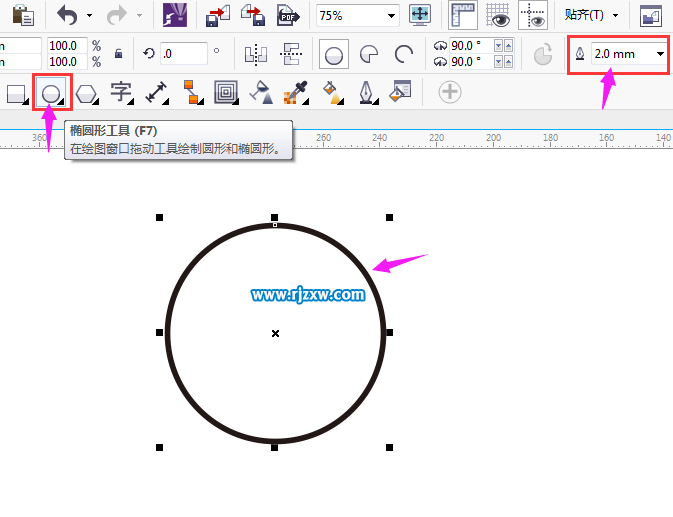Viewport: 673px width, 517px height.
Task: Choose the Text tool
Action: tap(121, 93)
